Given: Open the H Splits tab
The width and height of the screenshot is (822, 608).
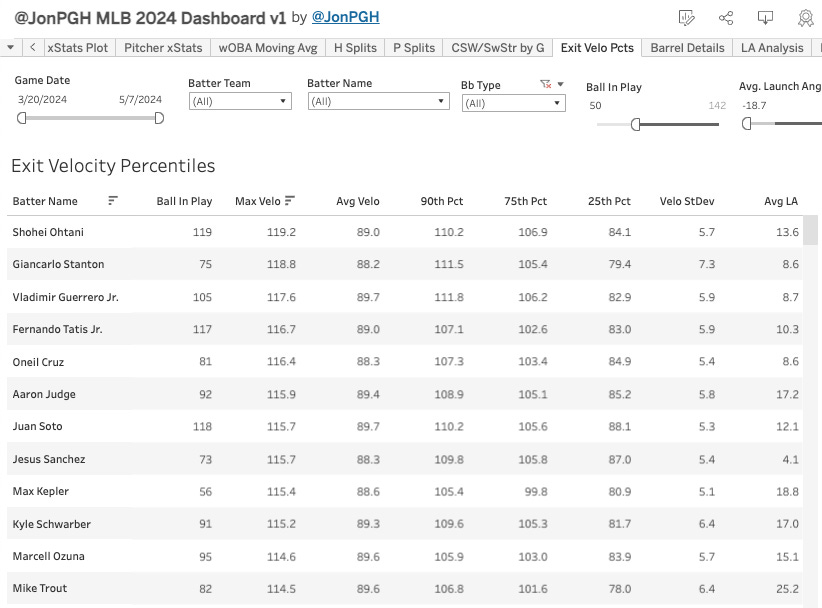Looking at the screenshot, I should tap(355, 48).
